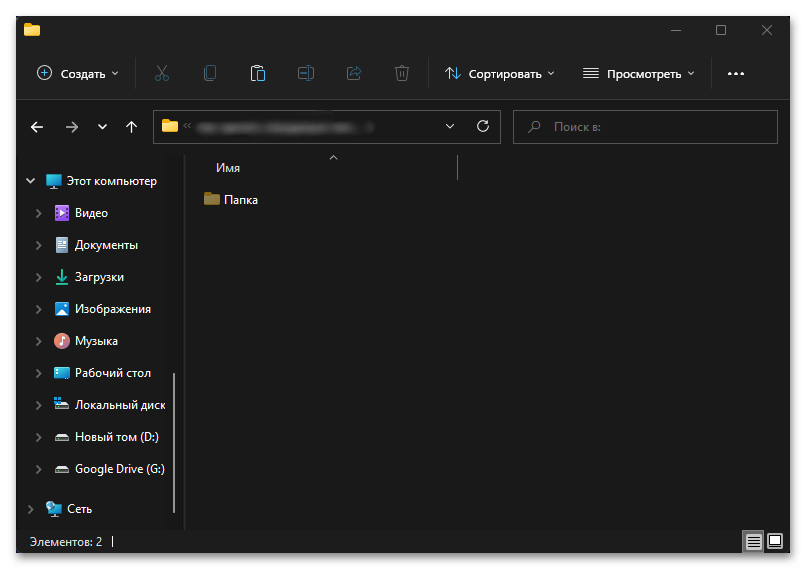Click the Copy icon in toolbar

(210, 73)
